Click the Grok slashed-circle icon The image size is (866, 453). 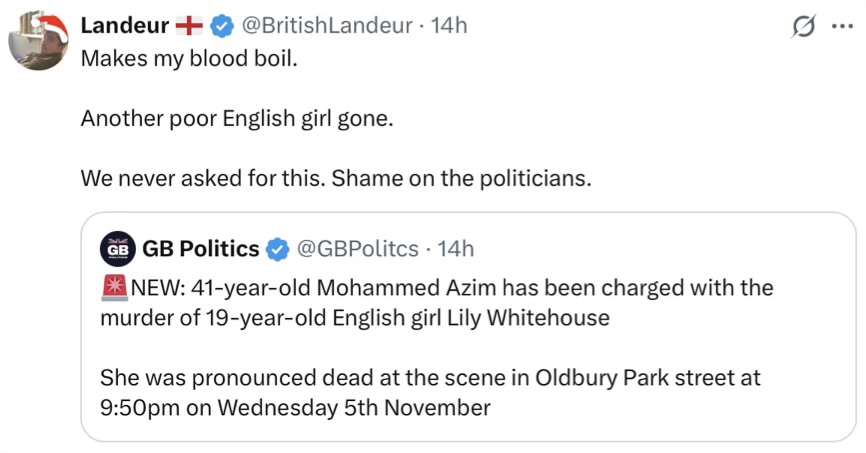coord(802,27)
